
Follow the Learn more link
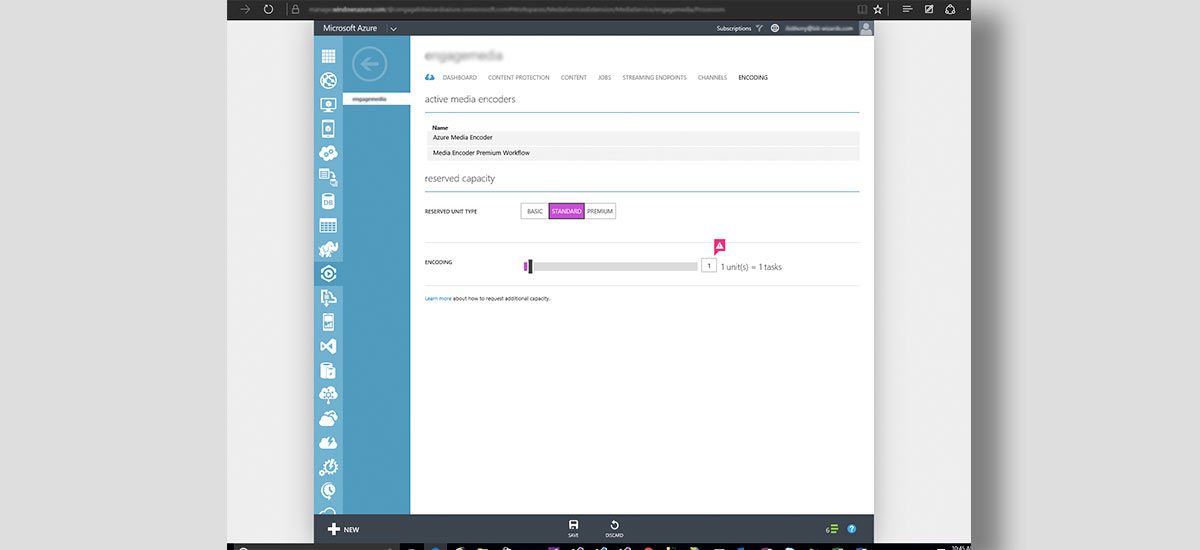pos(438,298)
